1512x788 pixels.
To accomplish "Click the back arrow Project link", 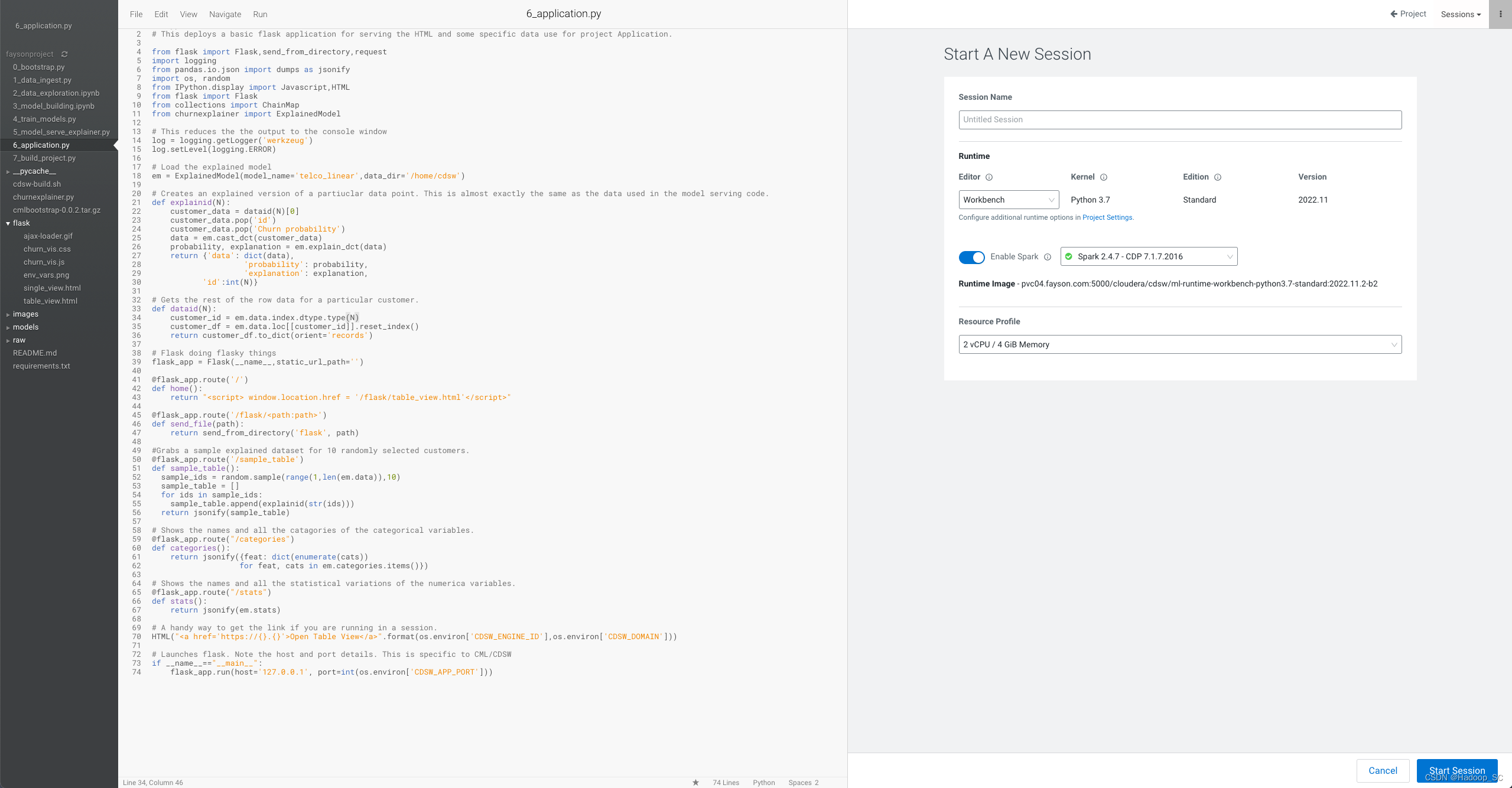I will [1408, 14].
